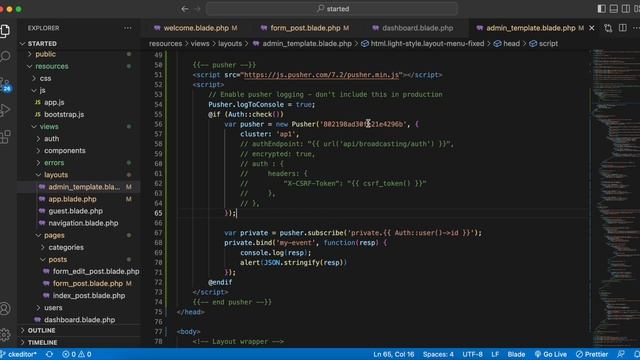Toggle primary side bar layout icon
This screenshot has width=640, height=360.
coord(601,9)
